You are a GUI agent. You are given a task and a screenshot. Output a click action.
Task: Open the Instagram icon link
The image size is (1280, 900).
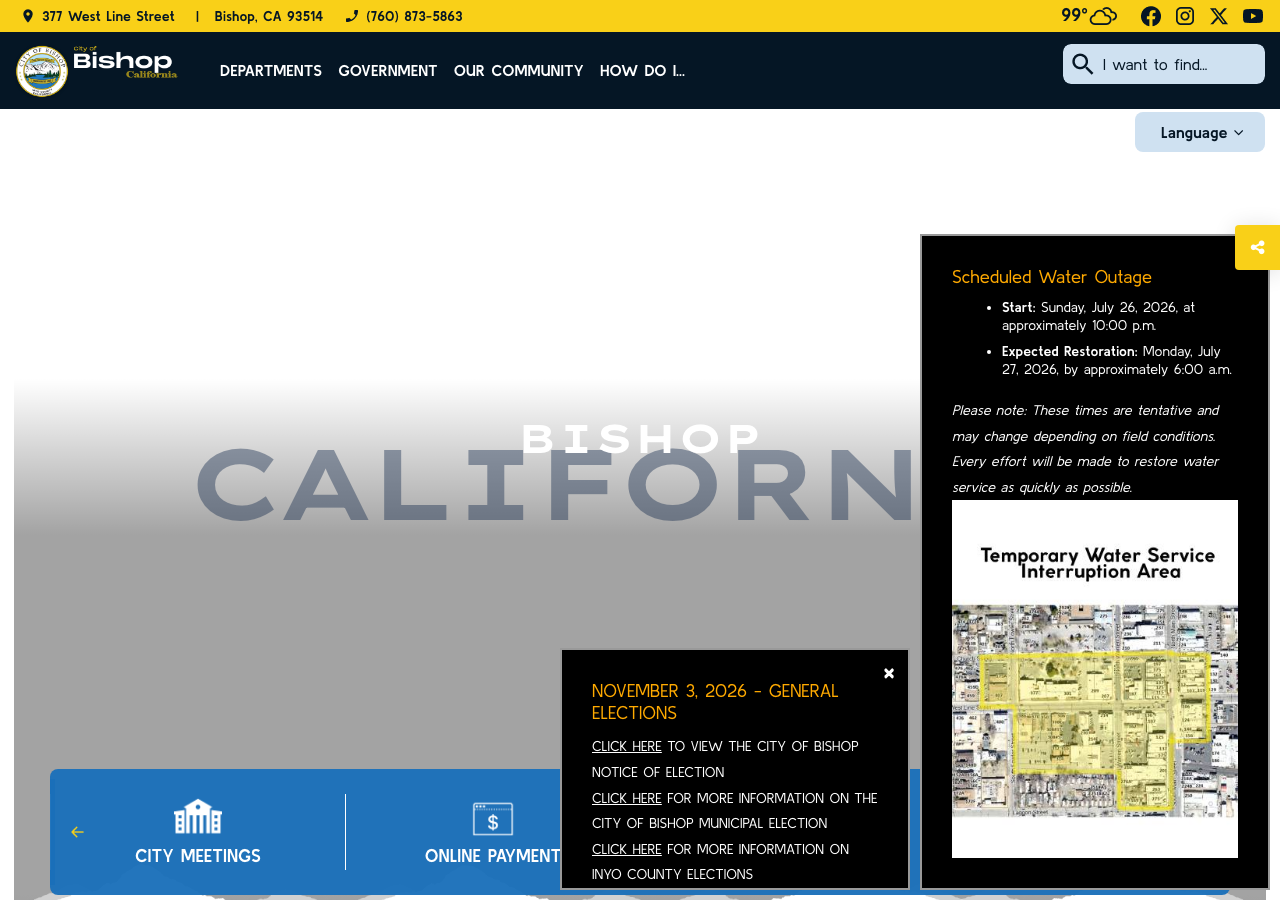[1185, 16]
